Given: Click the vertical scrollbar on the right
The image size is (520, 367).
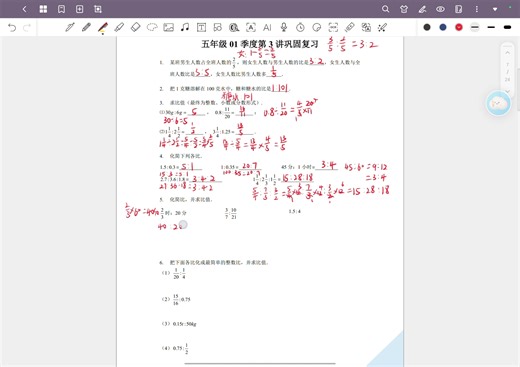Looking at the screenshot, I should (518, 90).
